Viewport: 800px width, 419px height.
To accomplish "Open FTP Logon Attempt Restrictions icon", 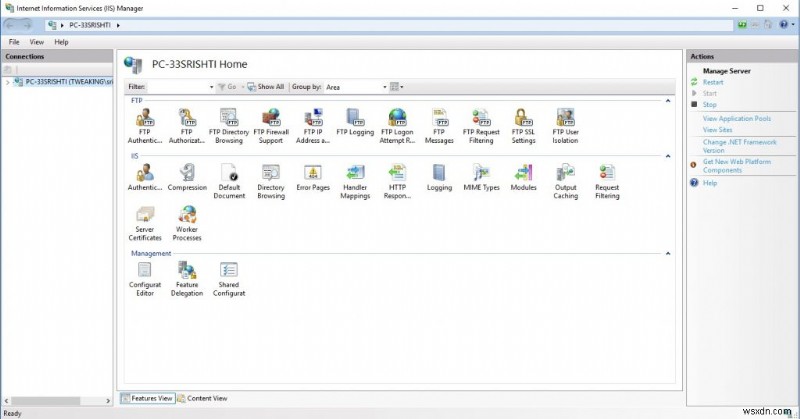I will tap(397, 126).
